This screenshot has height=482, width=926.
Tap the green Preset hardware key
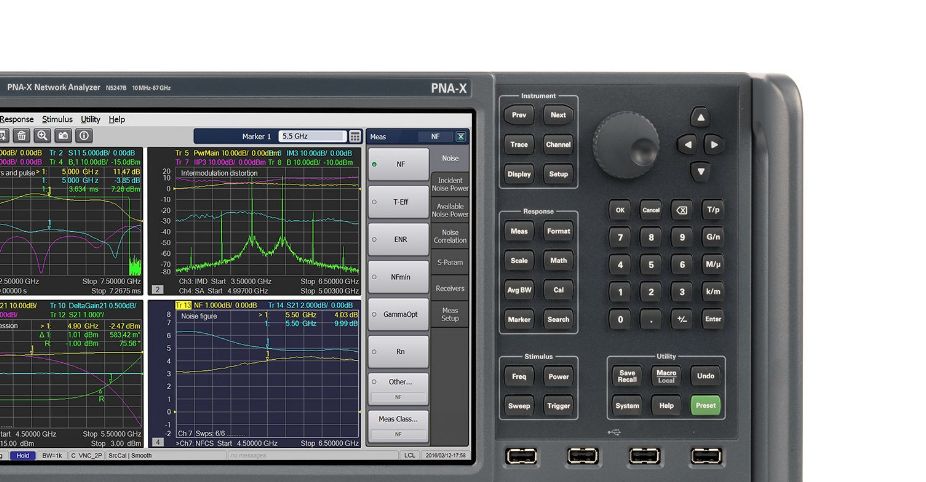[x=706, y=405]
